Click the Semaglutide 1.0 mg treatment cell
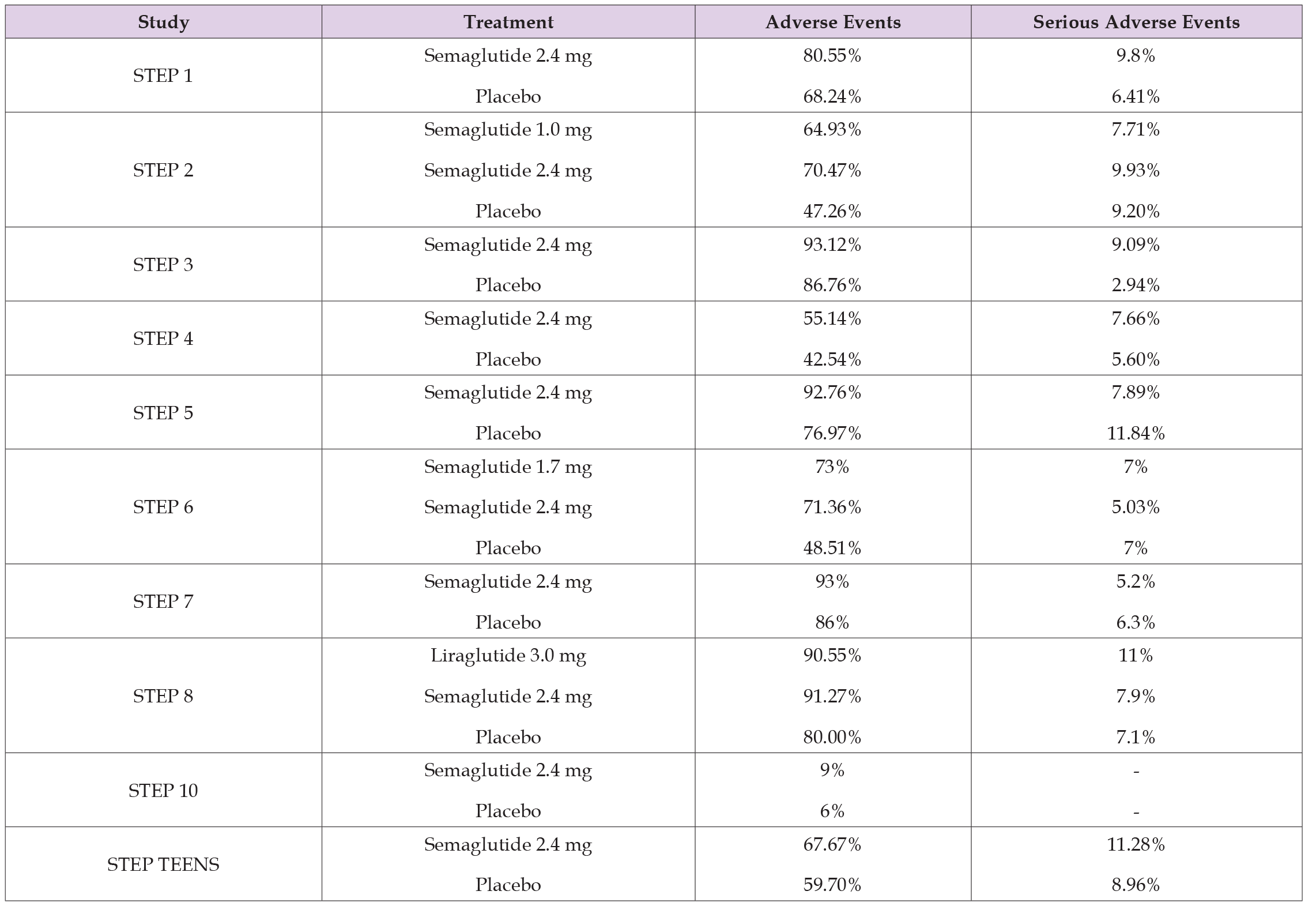1316x906 pixels. pos(508,130)
